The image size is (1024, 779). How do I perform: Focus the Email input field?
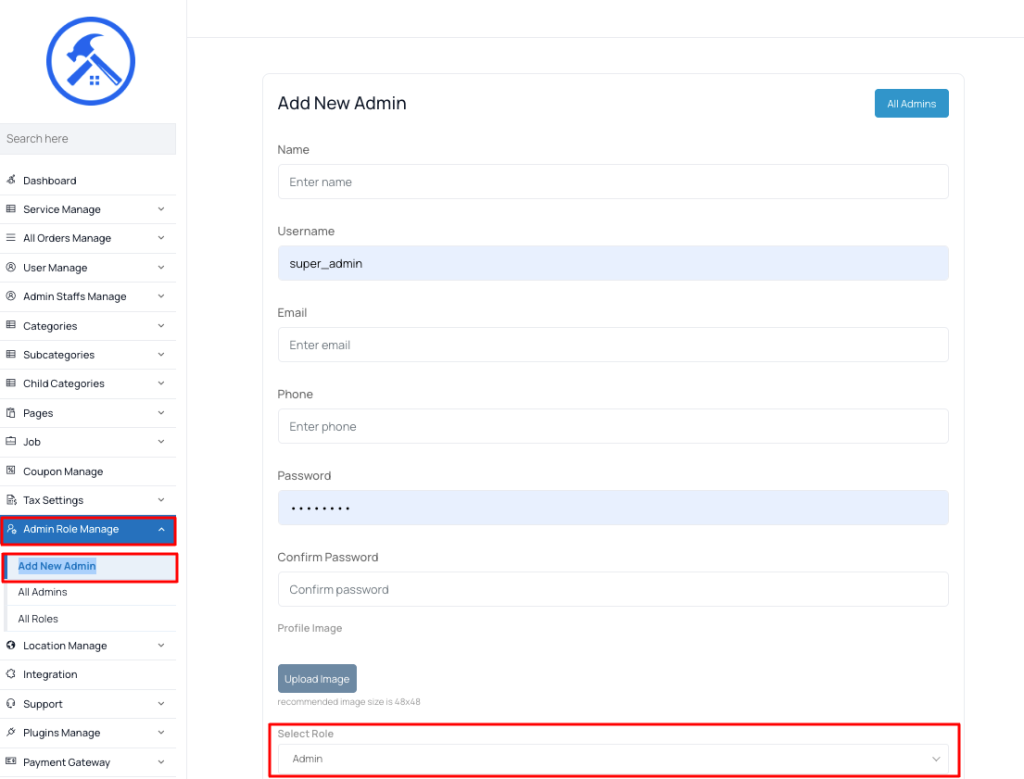tap(613, 345)
